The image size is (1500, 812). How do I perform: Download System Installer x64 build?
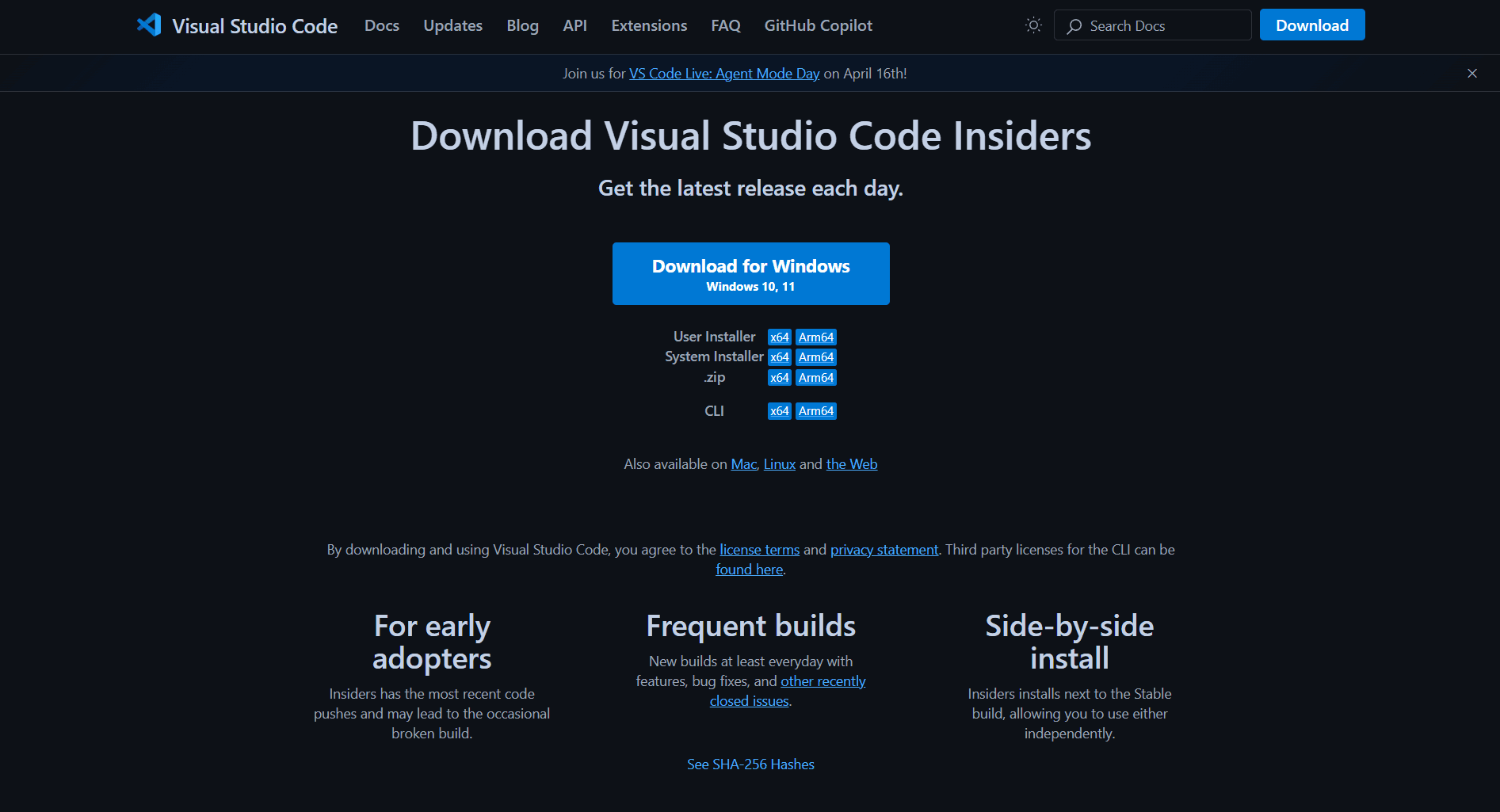(780, 357)
